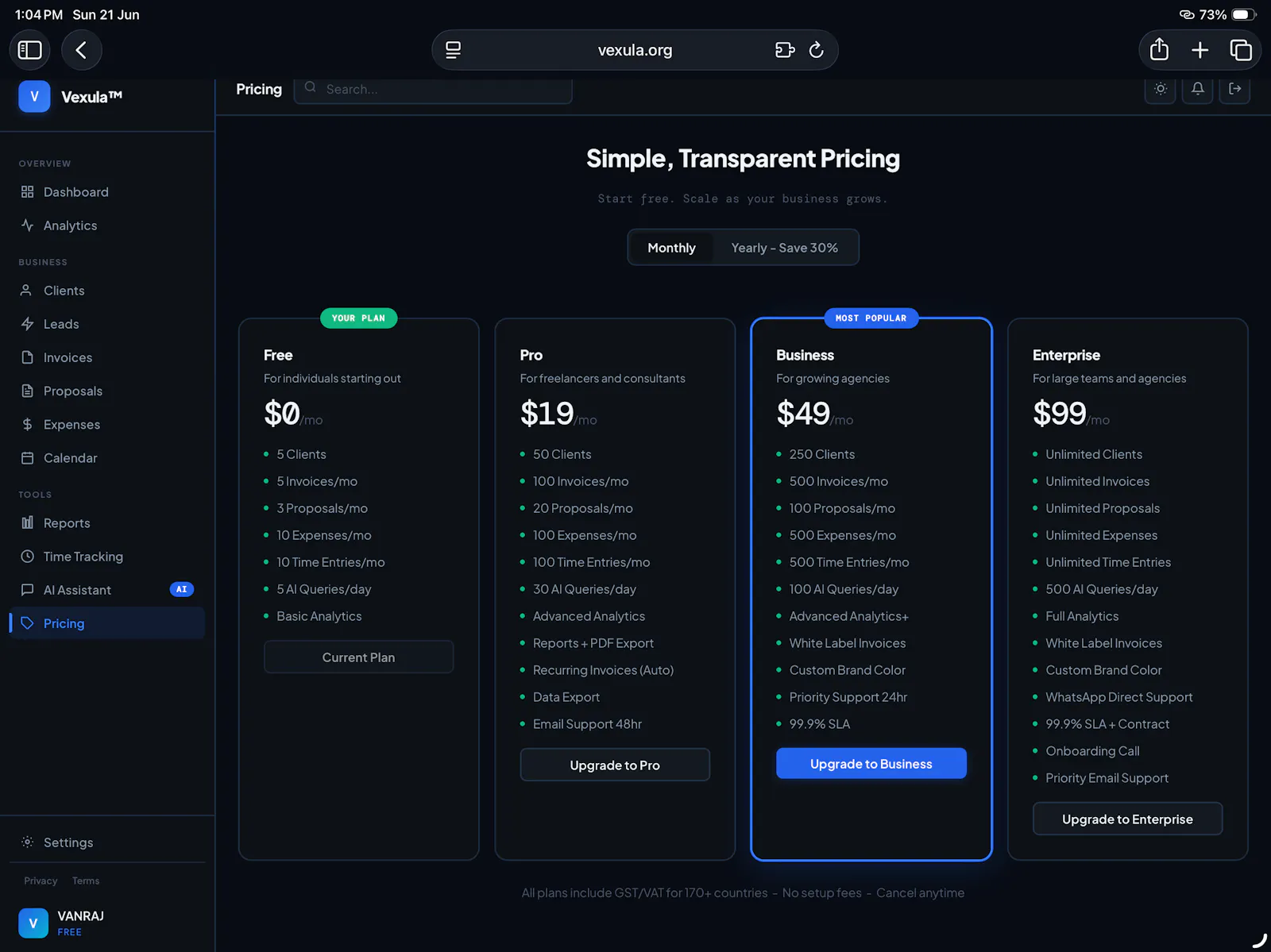Open Dashboard from the sidebar
The width and height of the screenshot is (1271, 952).
tap(107, 192)
